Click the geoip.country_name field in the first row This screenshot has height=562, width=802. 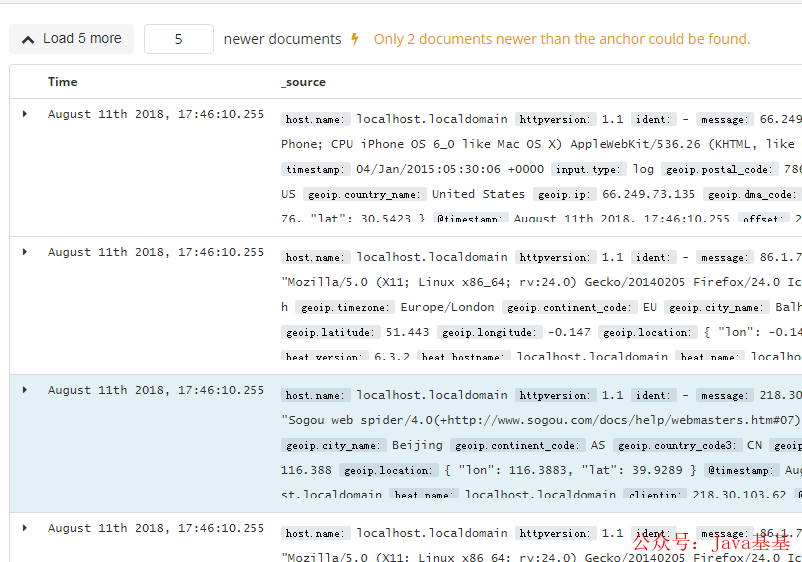(364, 194)
